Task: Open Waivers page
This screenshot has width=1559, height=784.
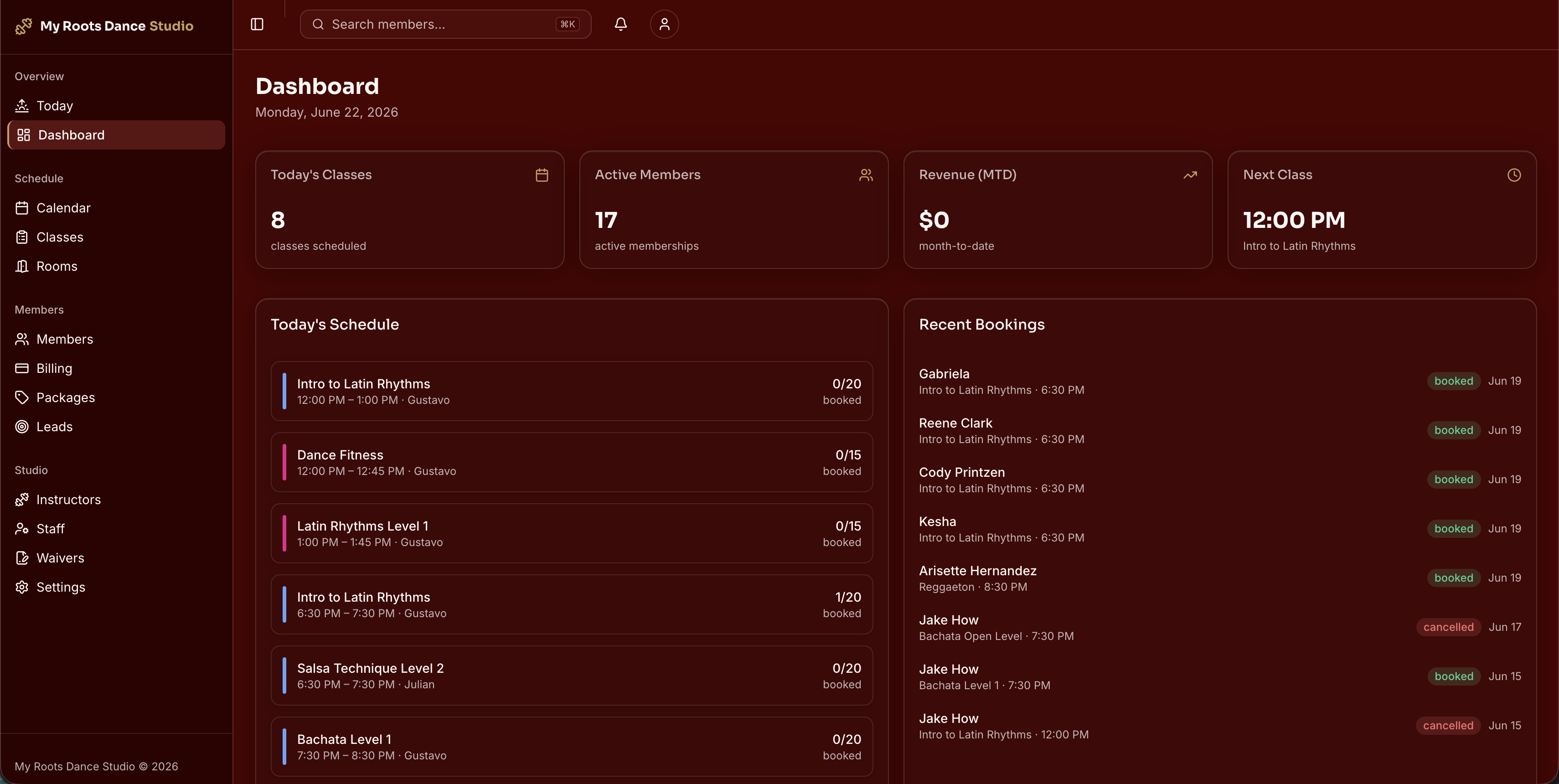Action: pyautogui.click(x=116, y=558)
